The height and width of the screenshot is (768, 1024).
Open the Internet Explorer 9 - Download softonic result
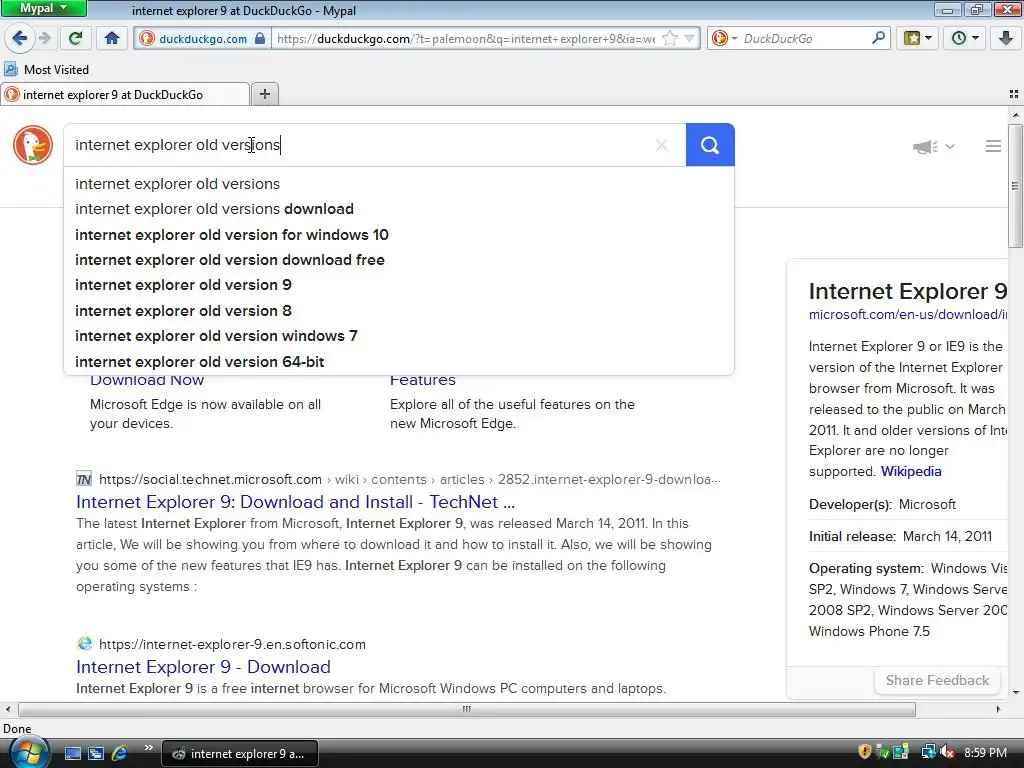[203, 667]
